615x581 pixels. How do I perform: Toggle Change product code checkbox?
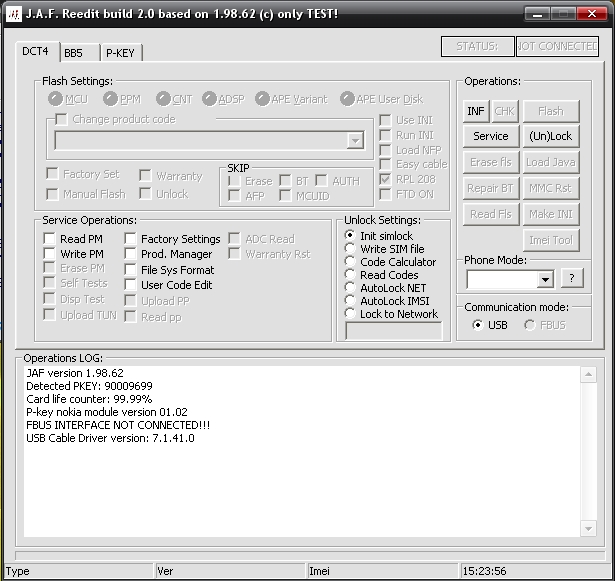[62, 119]
